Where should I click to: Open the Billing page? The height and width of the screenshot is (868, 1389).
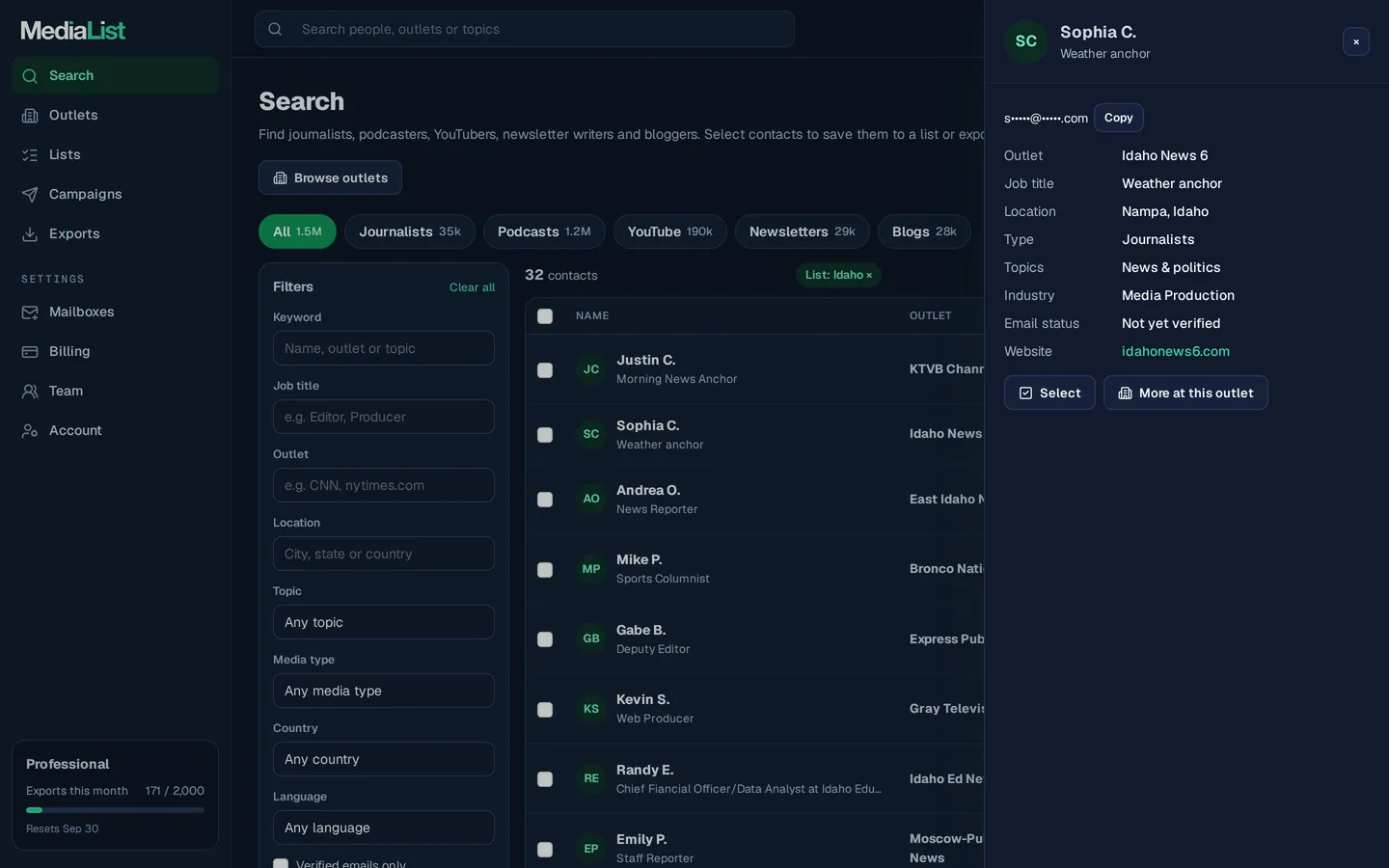pos(115,351)
